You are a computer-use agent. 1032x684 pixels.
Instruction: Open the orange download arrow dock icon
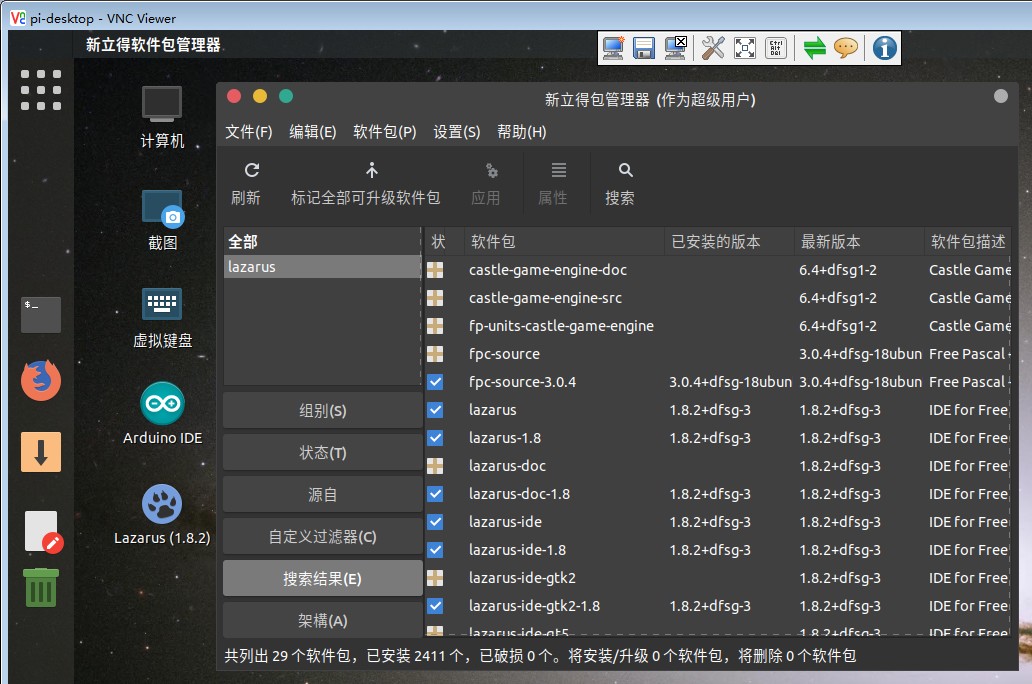[x=41, y=452]
